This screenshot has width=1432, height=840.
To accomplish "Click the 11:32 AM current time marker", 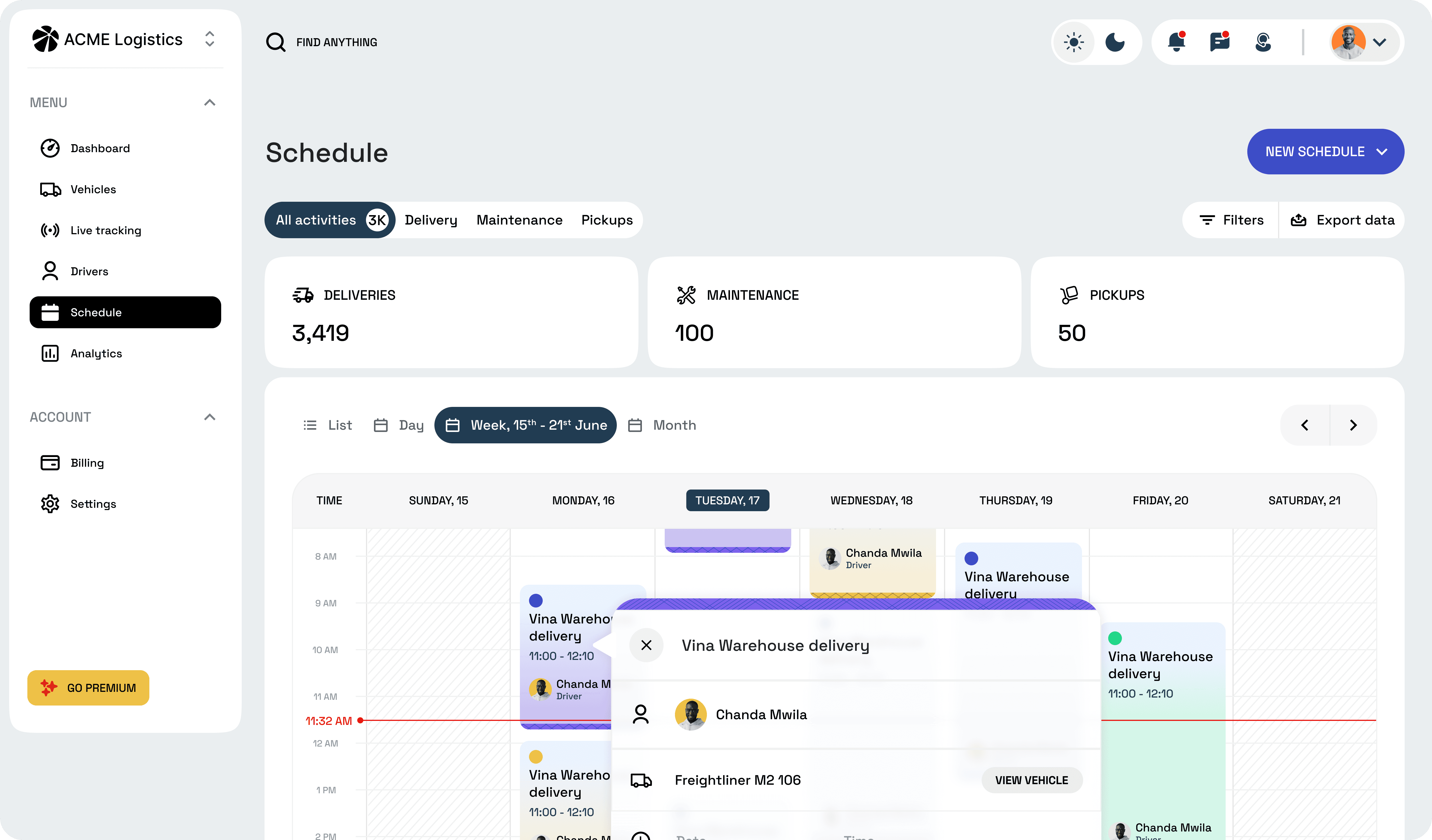I will click(329, 721).
